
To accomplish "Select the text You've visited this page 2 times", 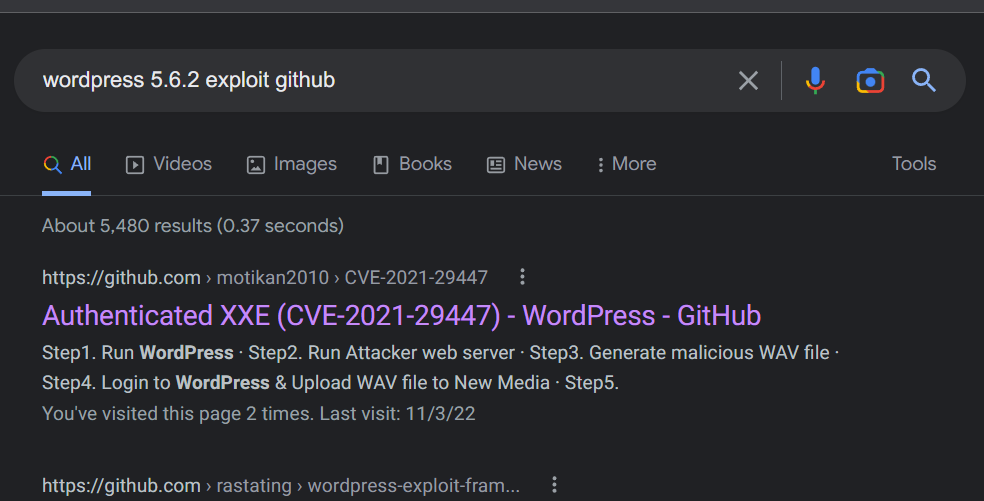I will click(178, 414).
